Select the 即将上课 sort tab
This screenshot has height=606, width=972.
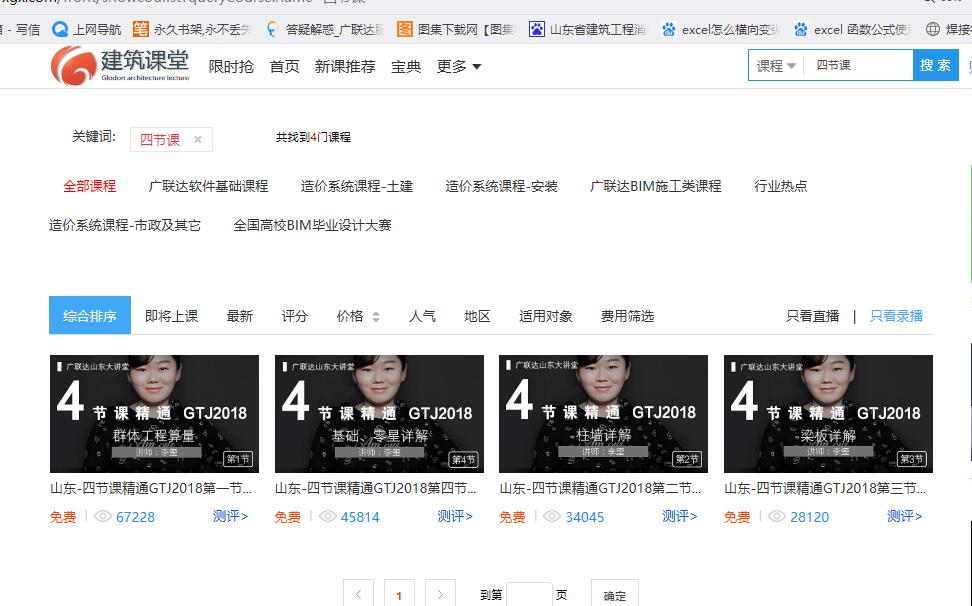[172, 316]
